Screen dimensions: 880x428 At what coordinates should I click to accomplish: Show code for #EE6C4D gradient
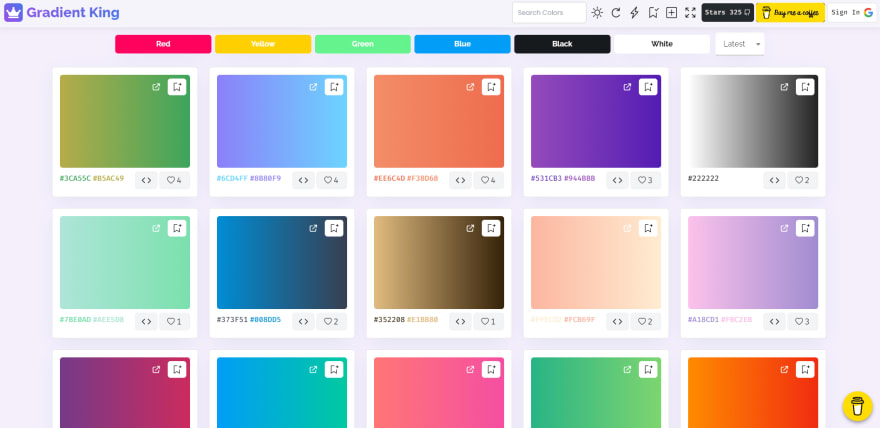460,180
